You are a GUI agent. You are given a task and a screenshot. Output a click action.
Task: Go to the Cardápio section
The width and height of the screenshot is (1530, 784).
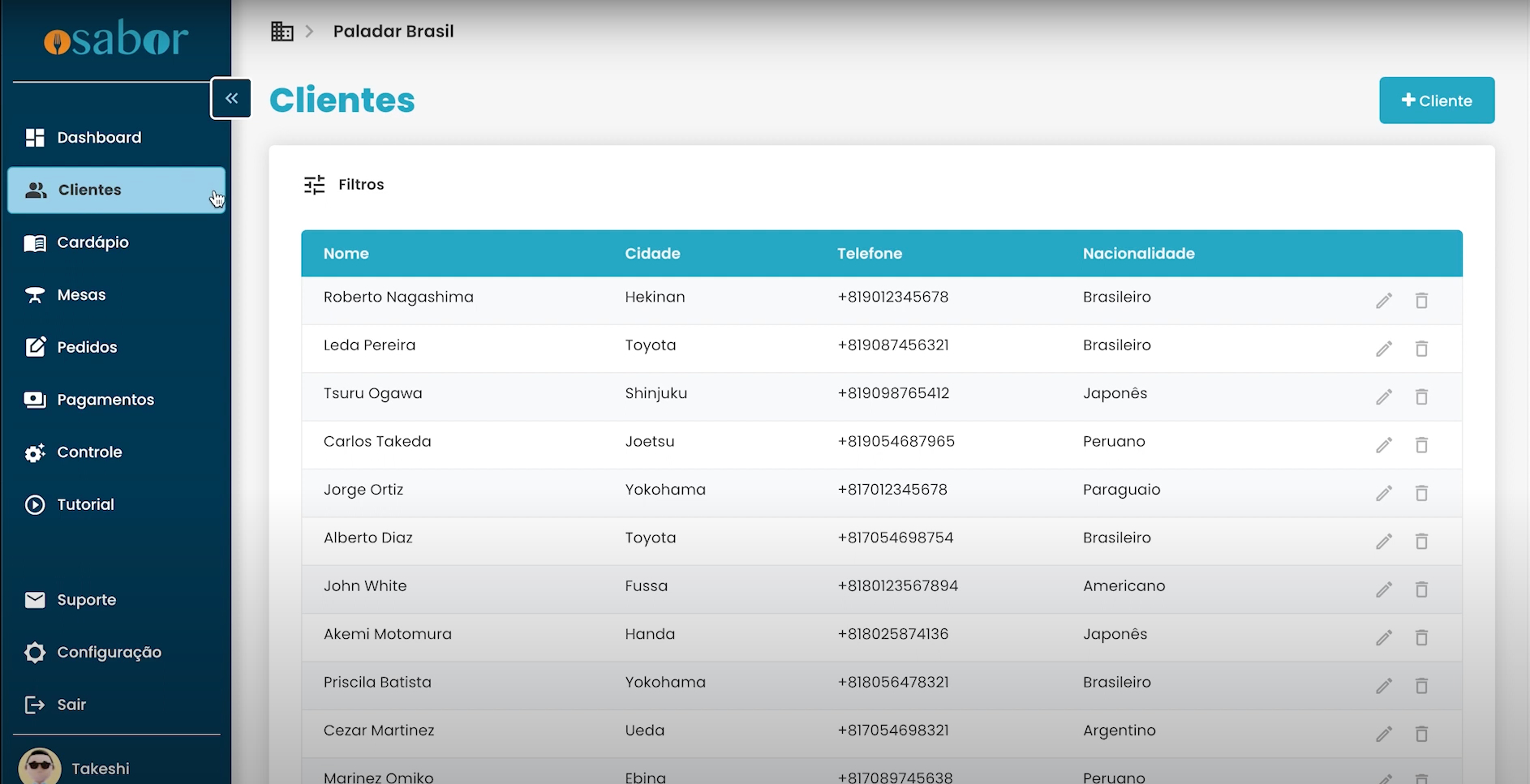point(92,242)
